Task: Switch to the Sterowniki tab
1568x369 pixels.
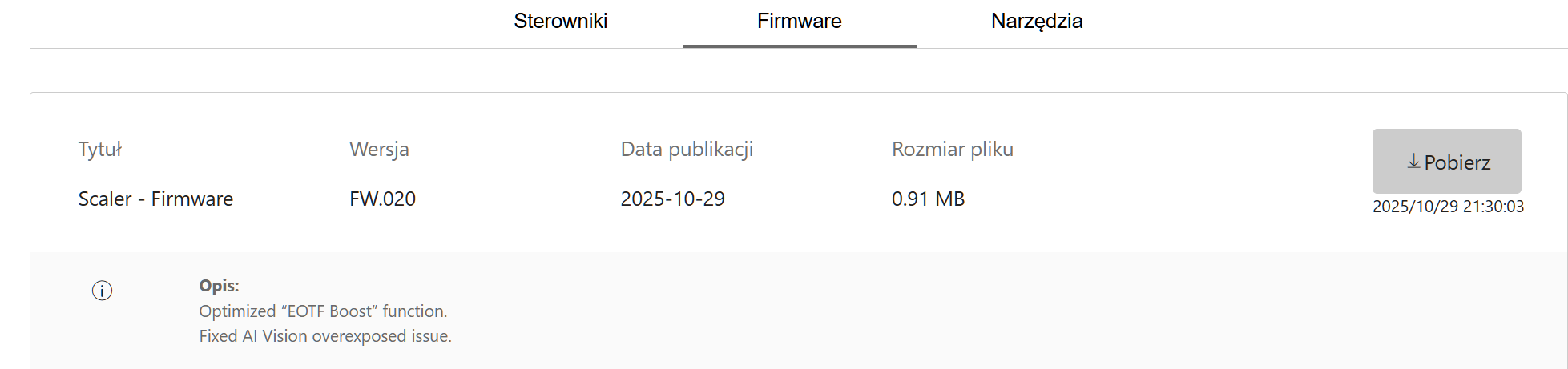Action: 560,21
